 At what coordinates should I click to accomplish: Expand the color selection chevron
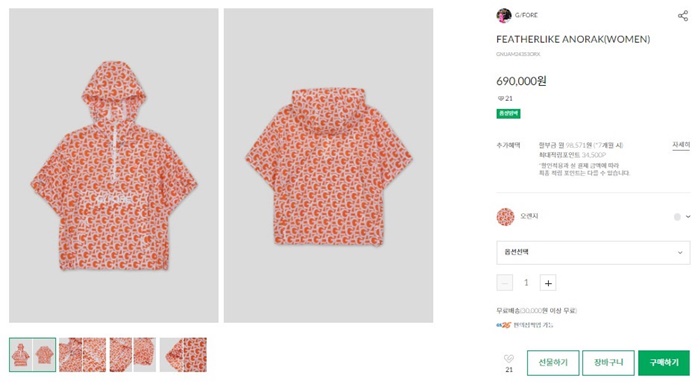688,216
